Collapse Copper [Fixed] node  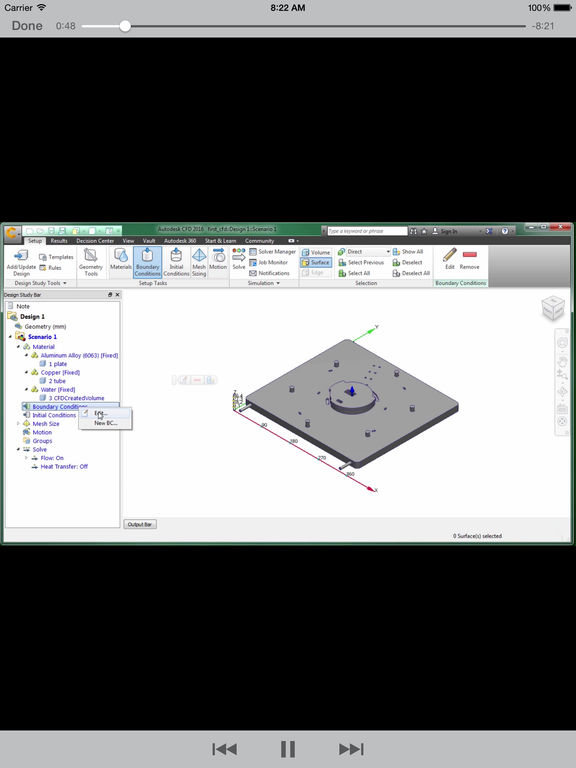(26, 373)
